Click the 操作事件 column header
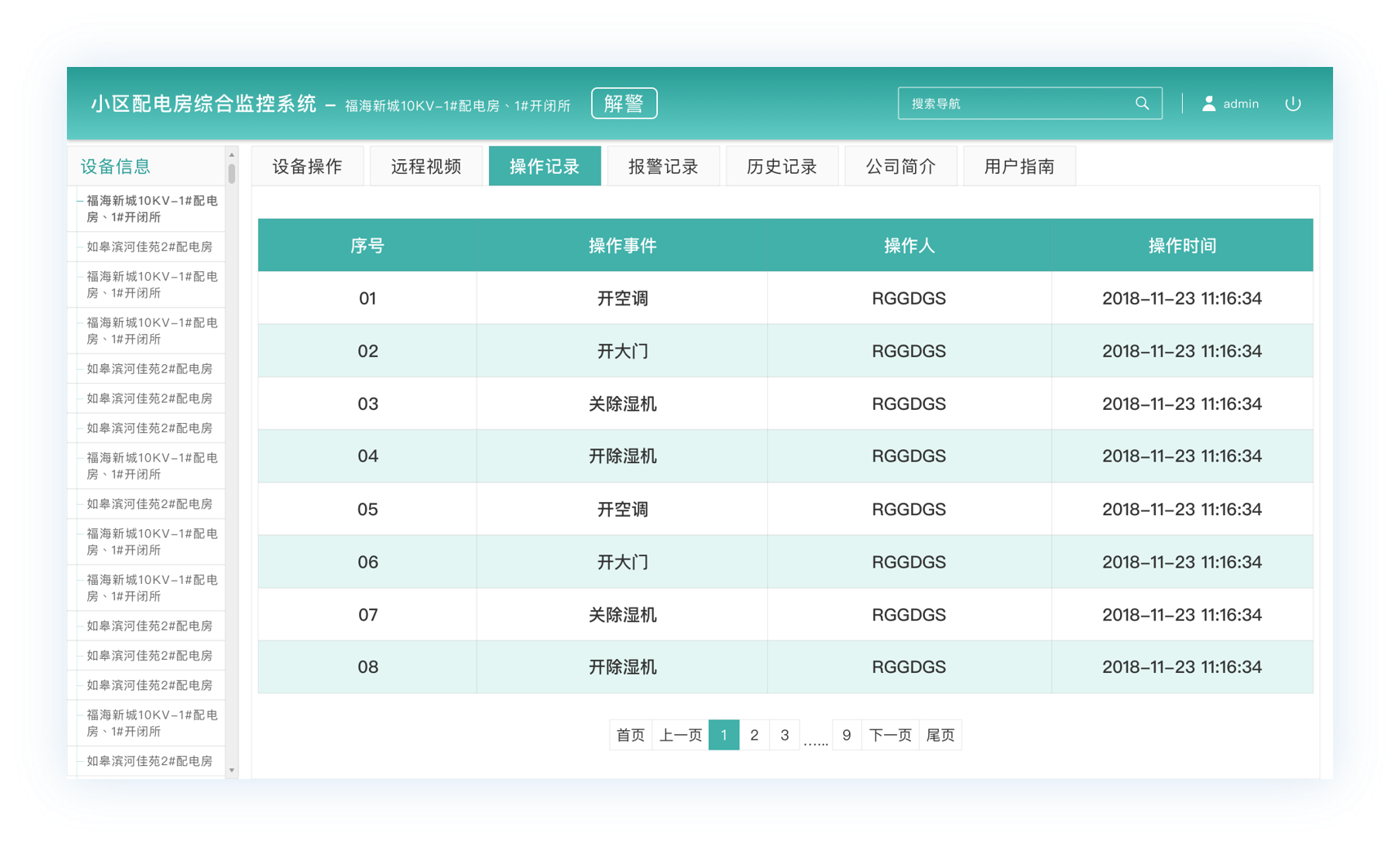1400x846 pixels. (623, 246)
